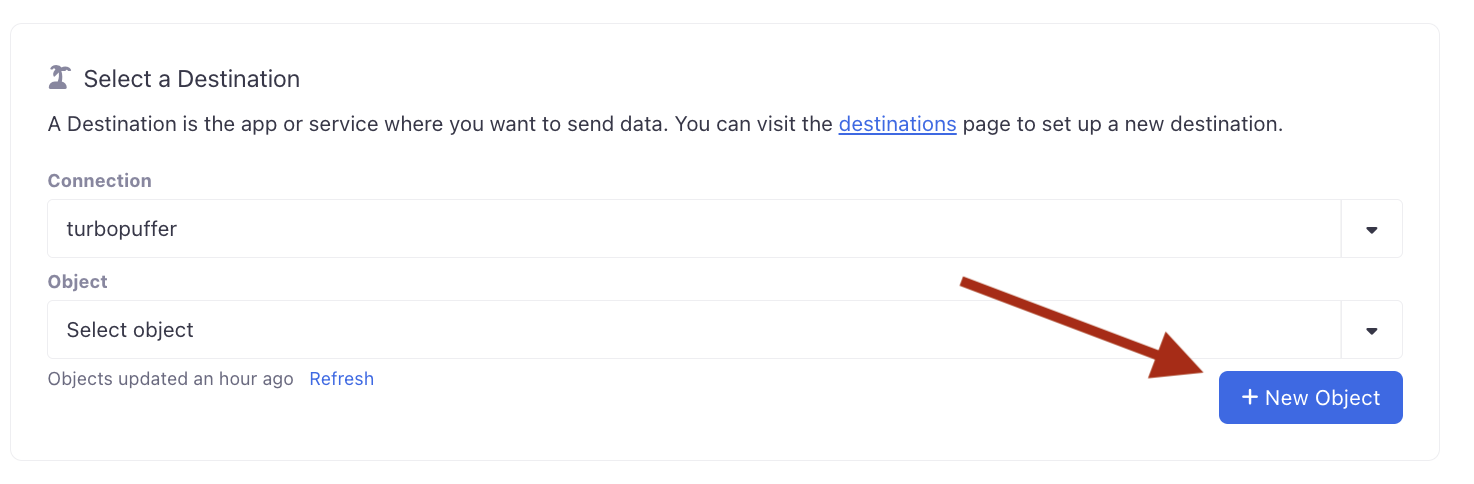Follow the destinations page link
The image size is (1474, 484).
897,125
